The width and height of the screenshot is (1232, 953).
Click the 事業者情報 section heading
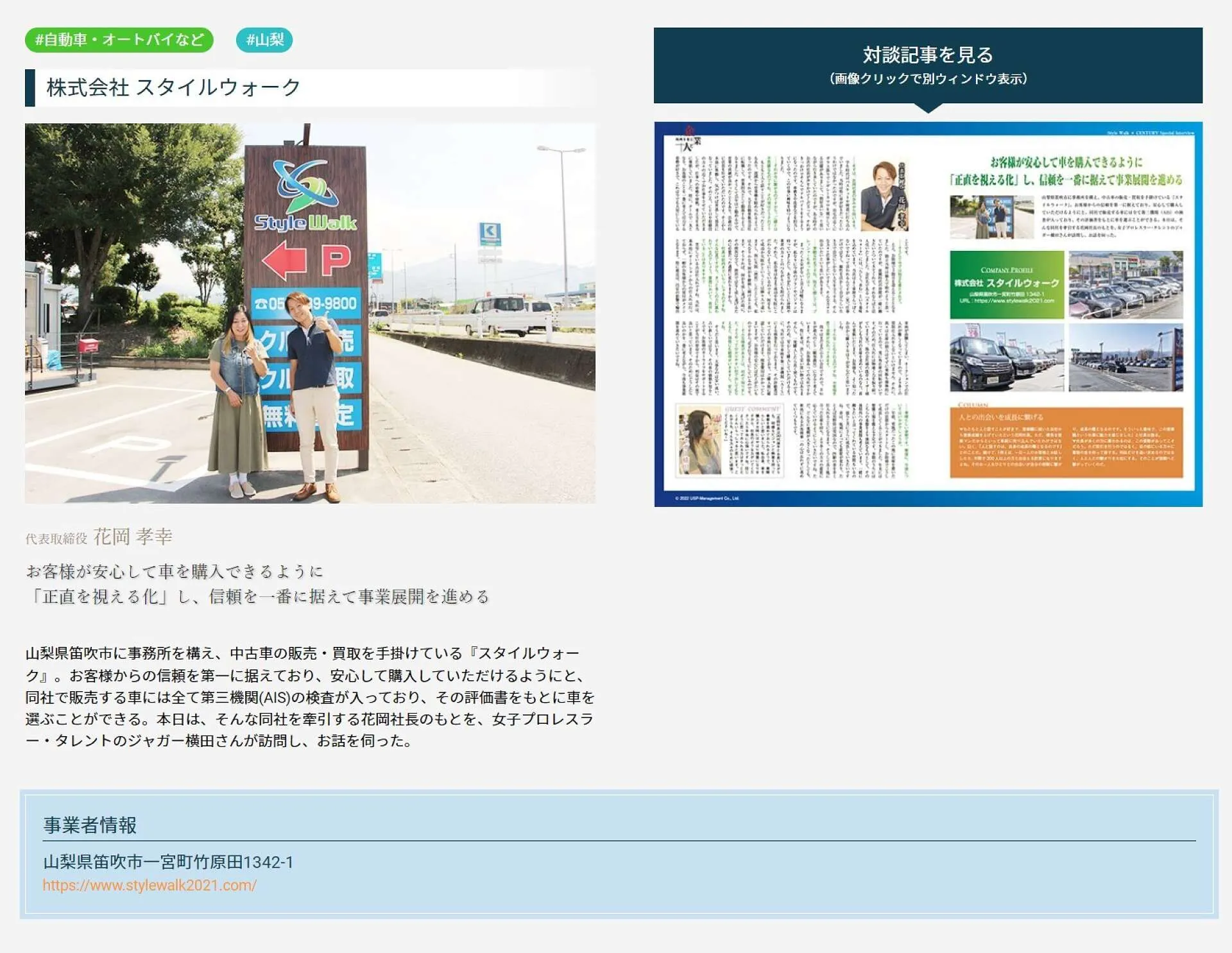(90, 825)
